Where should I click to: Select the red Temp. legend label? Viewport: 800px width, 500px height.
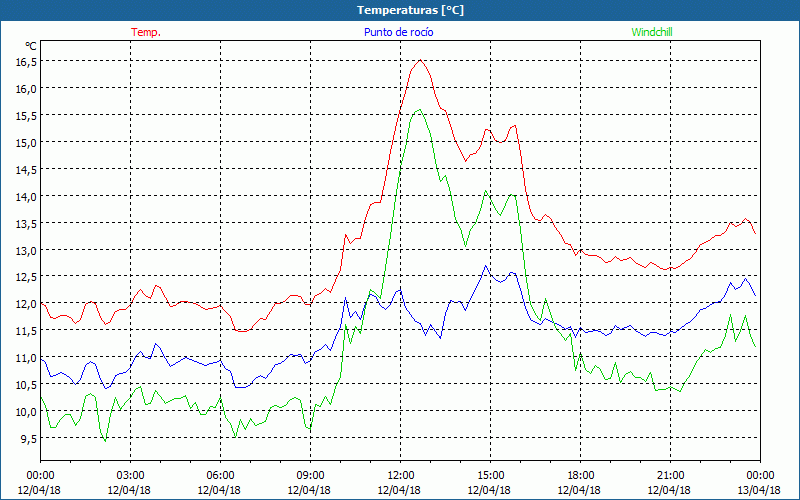tap(146, 32)
